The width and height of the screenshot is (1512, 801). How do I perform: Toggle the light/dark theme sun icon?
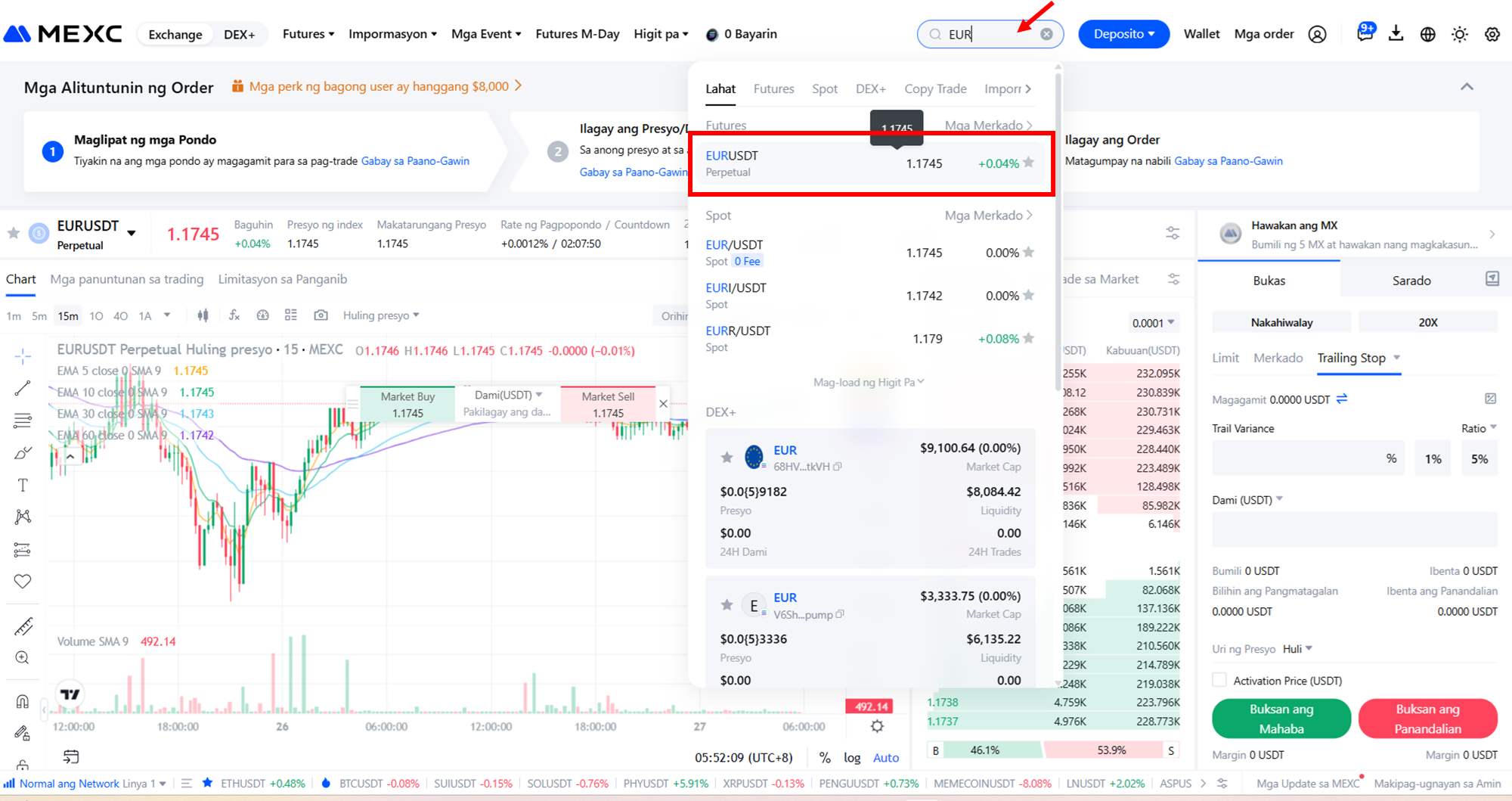[1459, 34]
